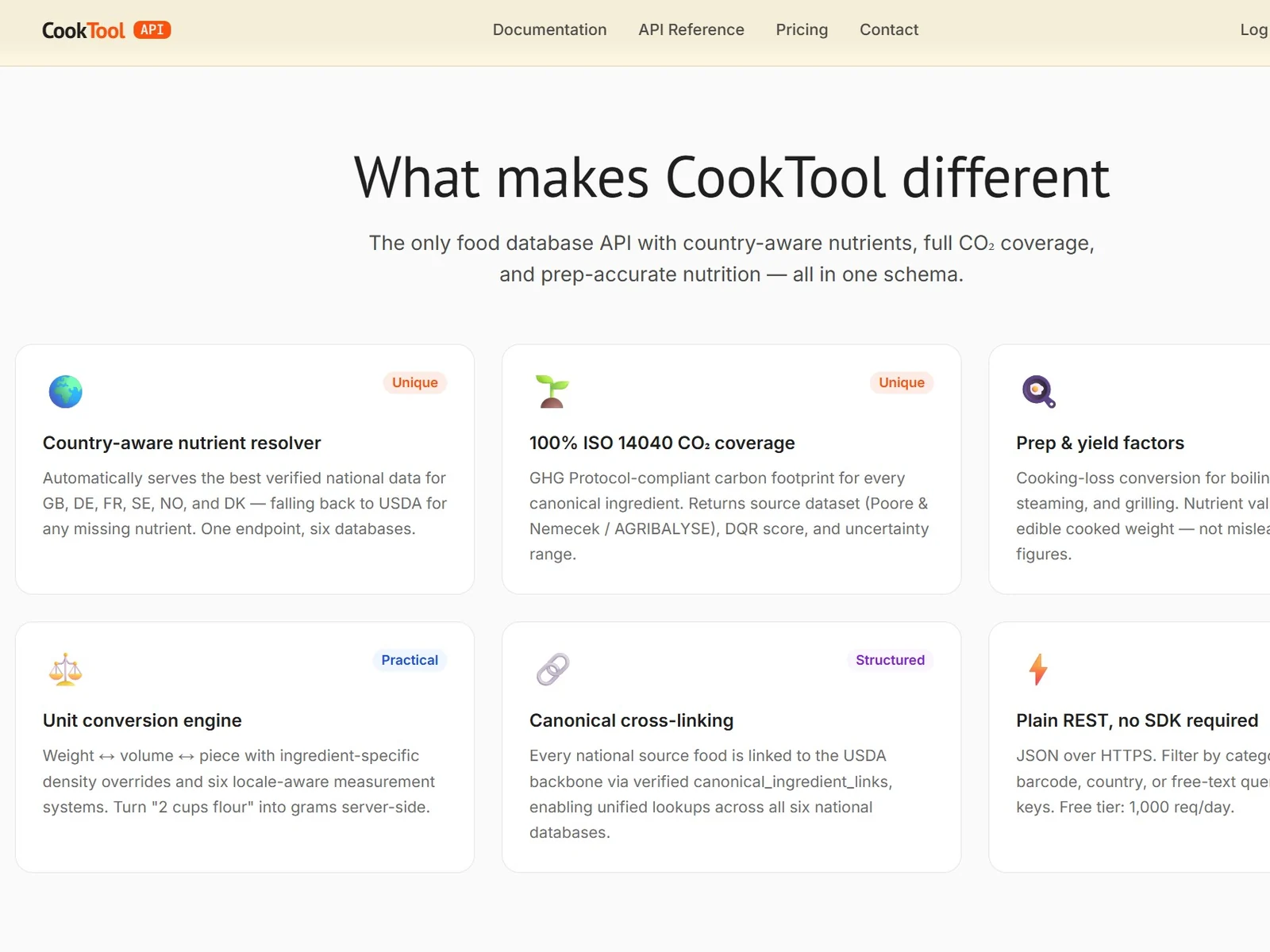
Task: Click the frying pan icon on the Prep & yield card
Action: [1038, 391]
